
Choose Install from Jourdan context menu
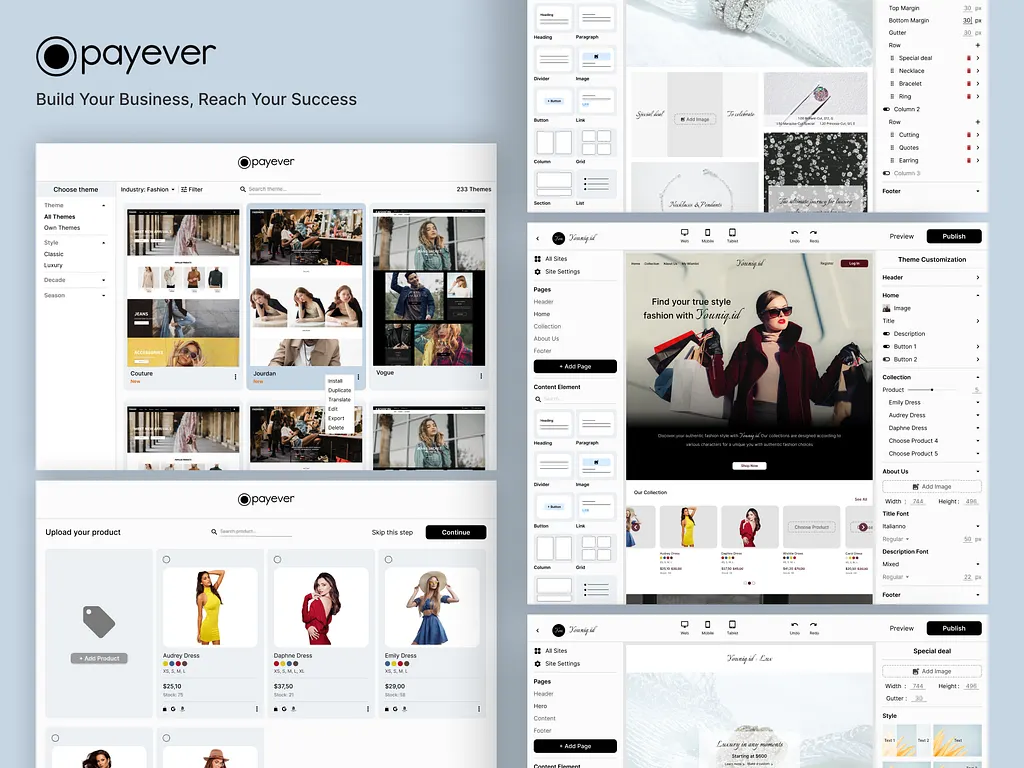[335, 381]
